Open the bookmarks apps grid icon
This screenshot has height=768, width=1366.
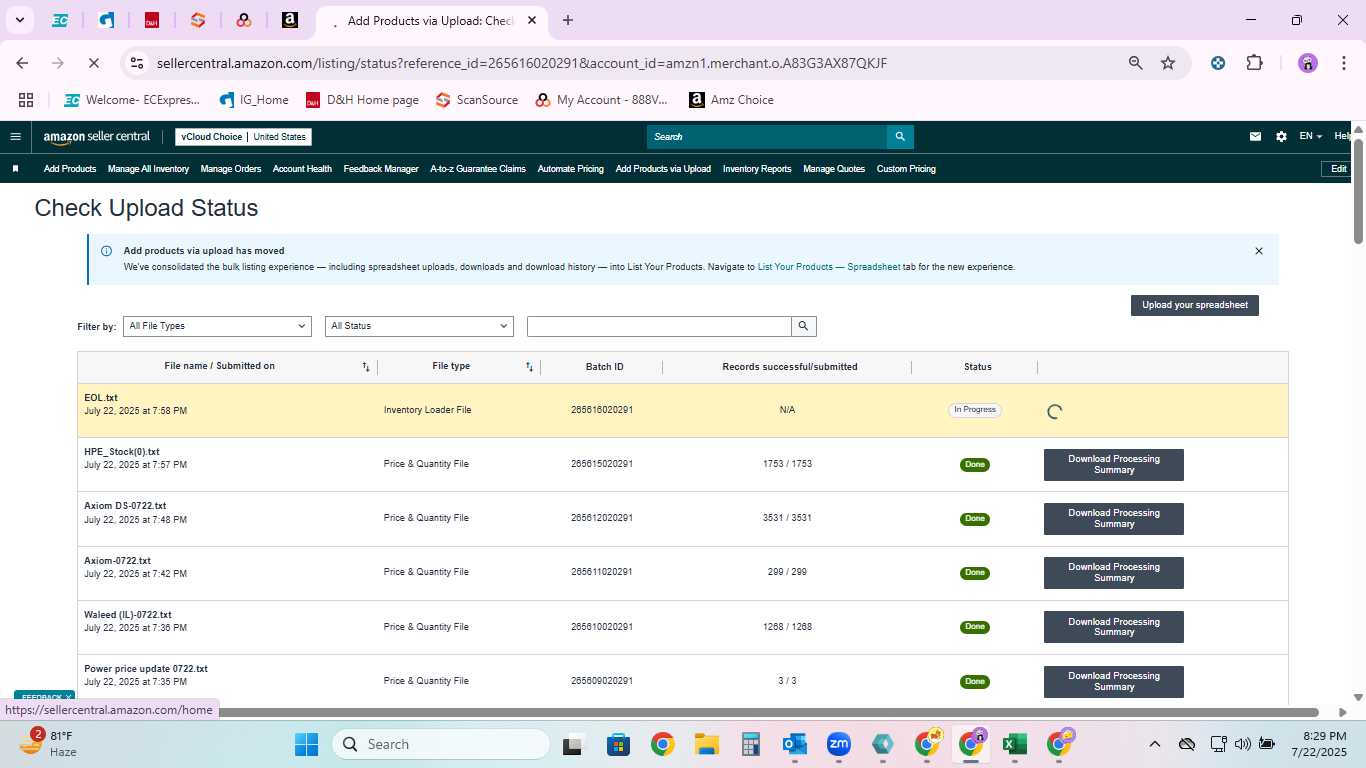pos(26,100)
